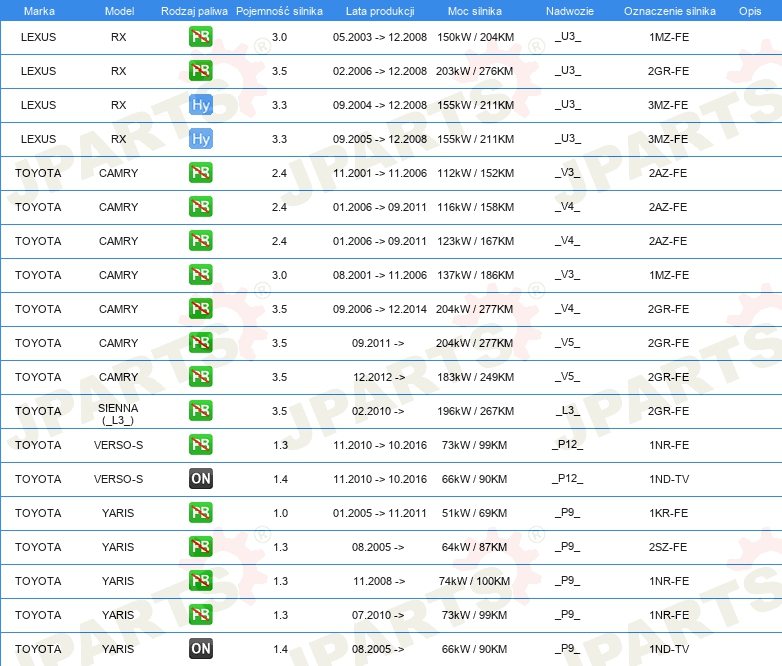
Task: Click the Lata produkcji column header
Action: coord(380,11)
